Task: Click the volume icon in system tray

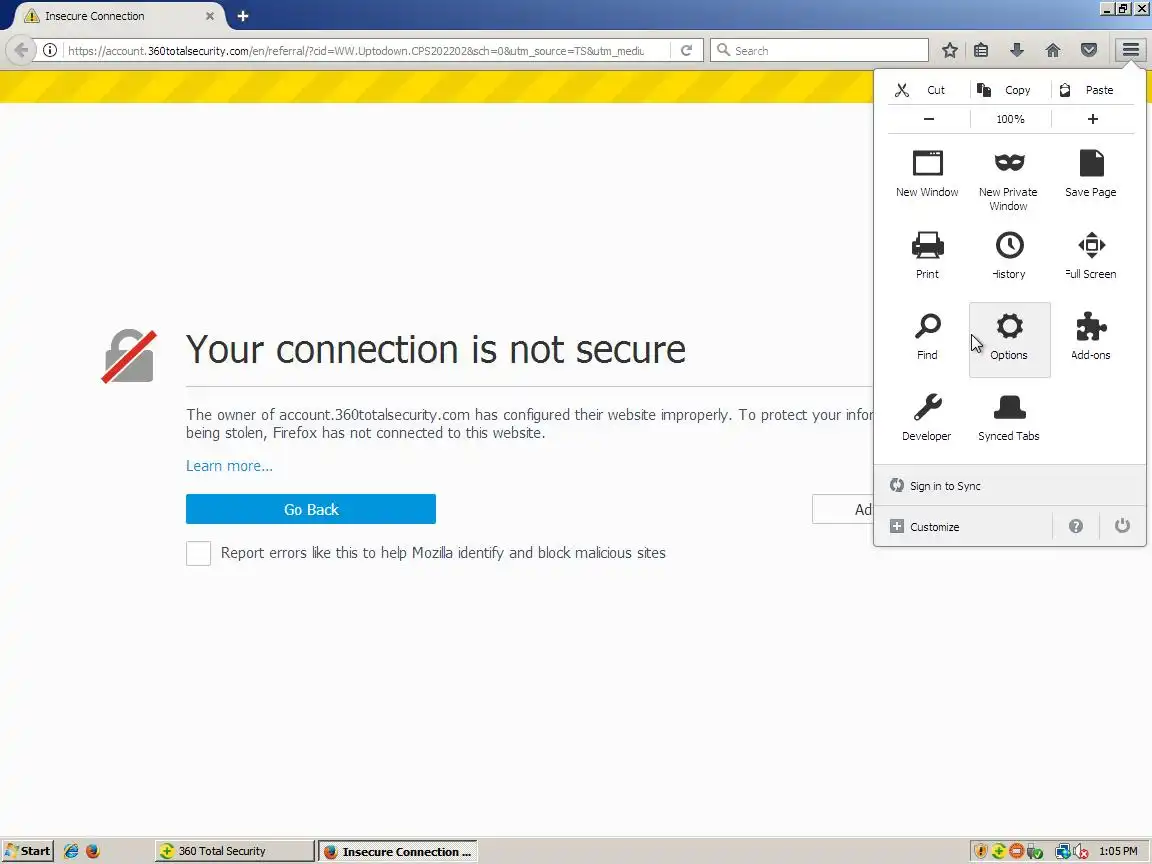Action: (x=1080, y=852)
